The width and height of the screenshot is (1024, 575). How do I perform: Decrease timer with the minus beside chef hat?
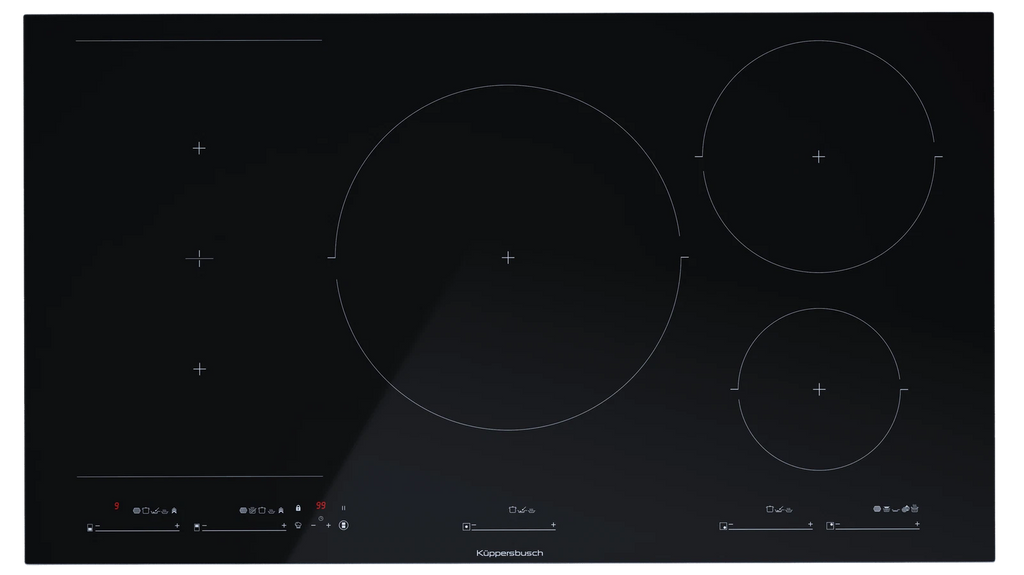pyautogui.click(x=313, y=525)
